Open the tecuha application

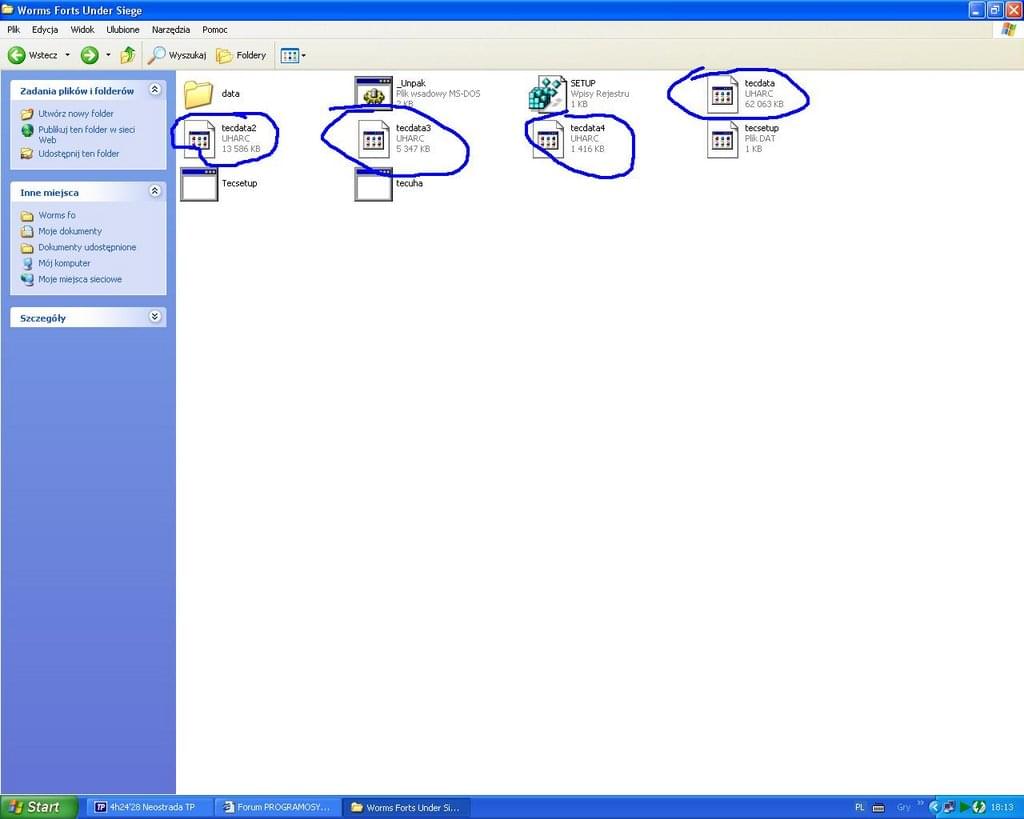373,184
